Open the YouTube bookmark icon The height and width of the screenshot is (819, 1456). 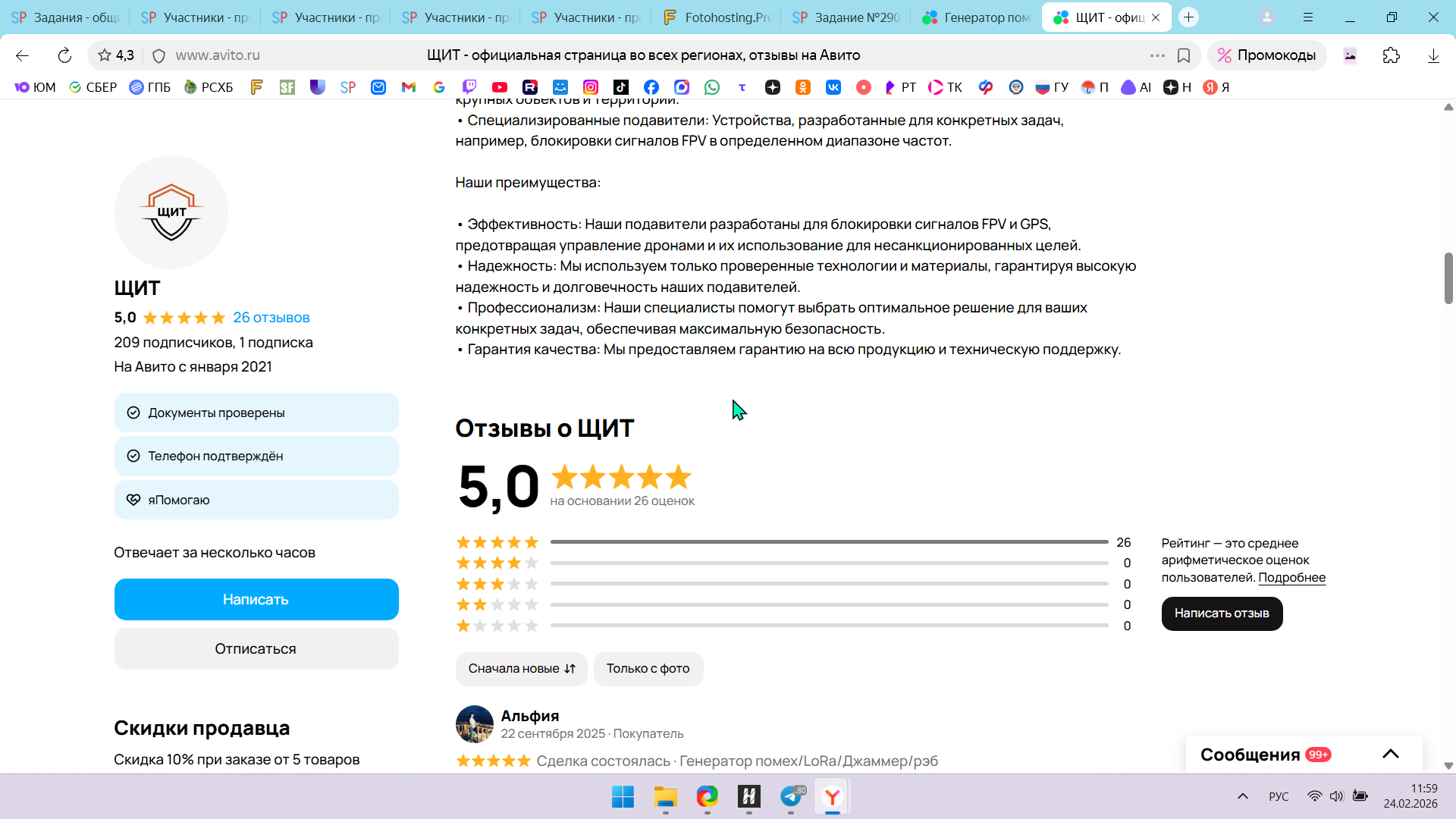click(x=500, y=87)
